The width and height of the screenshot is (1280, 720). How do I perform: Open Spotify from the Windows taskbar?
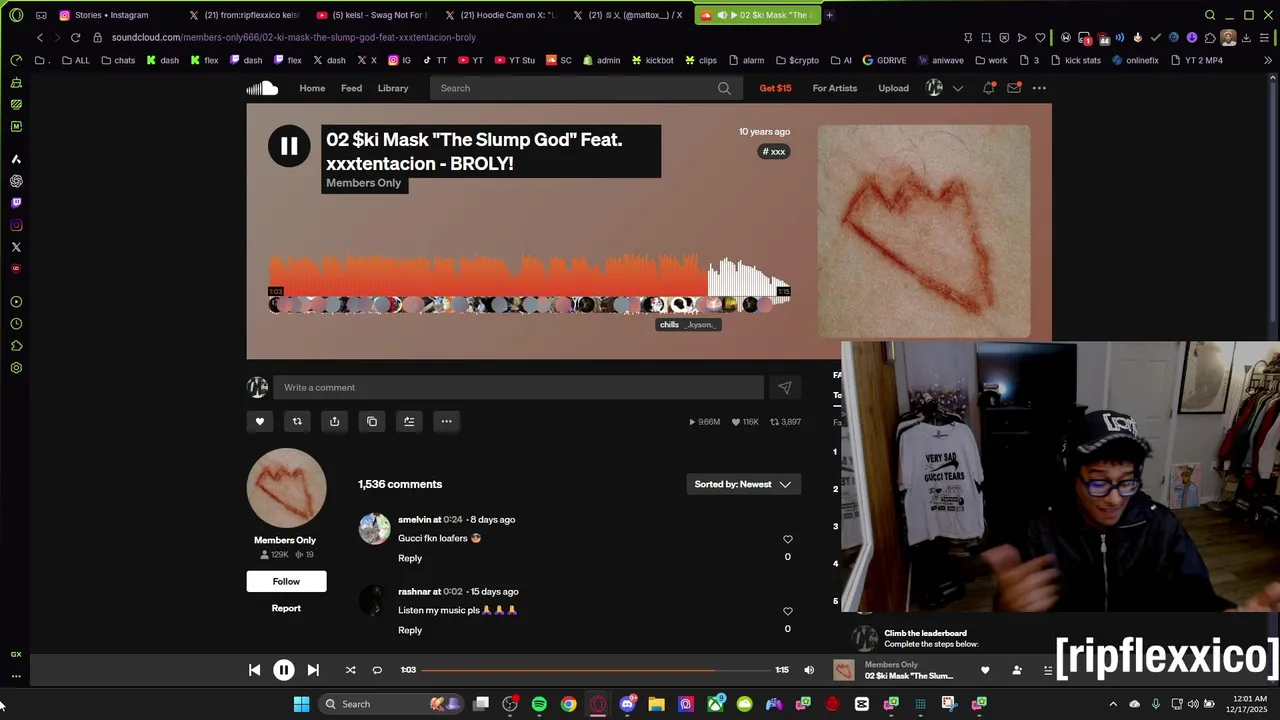click(540, 704)
